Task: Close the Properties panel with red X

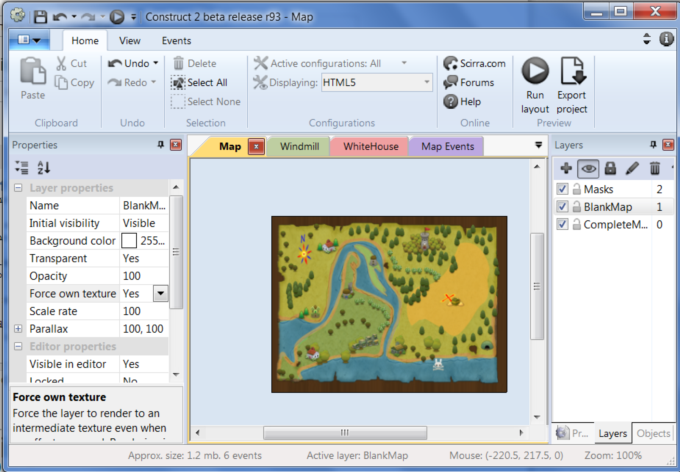Action: 176,145
